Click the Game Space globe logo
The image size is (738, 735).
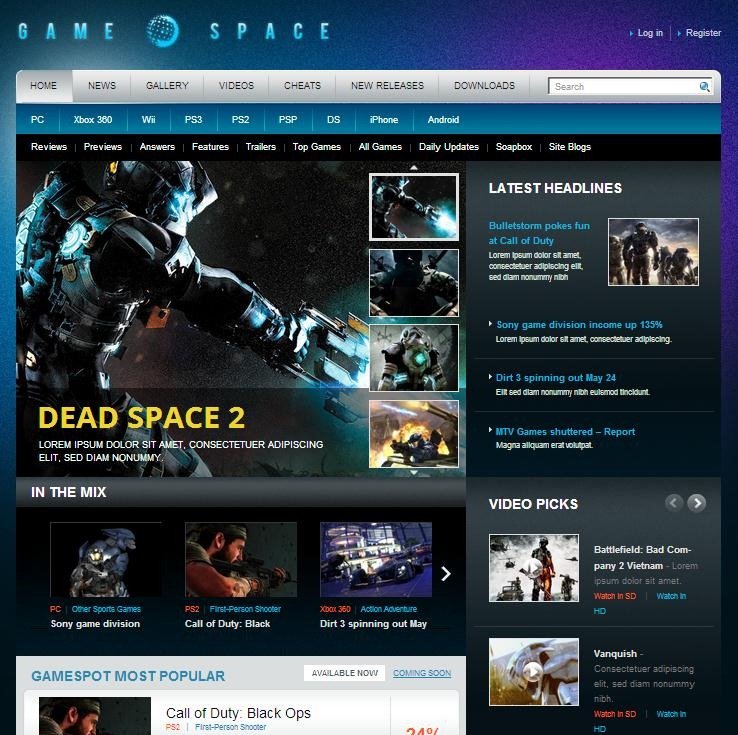pyautogui.click(x=162, y=31)
